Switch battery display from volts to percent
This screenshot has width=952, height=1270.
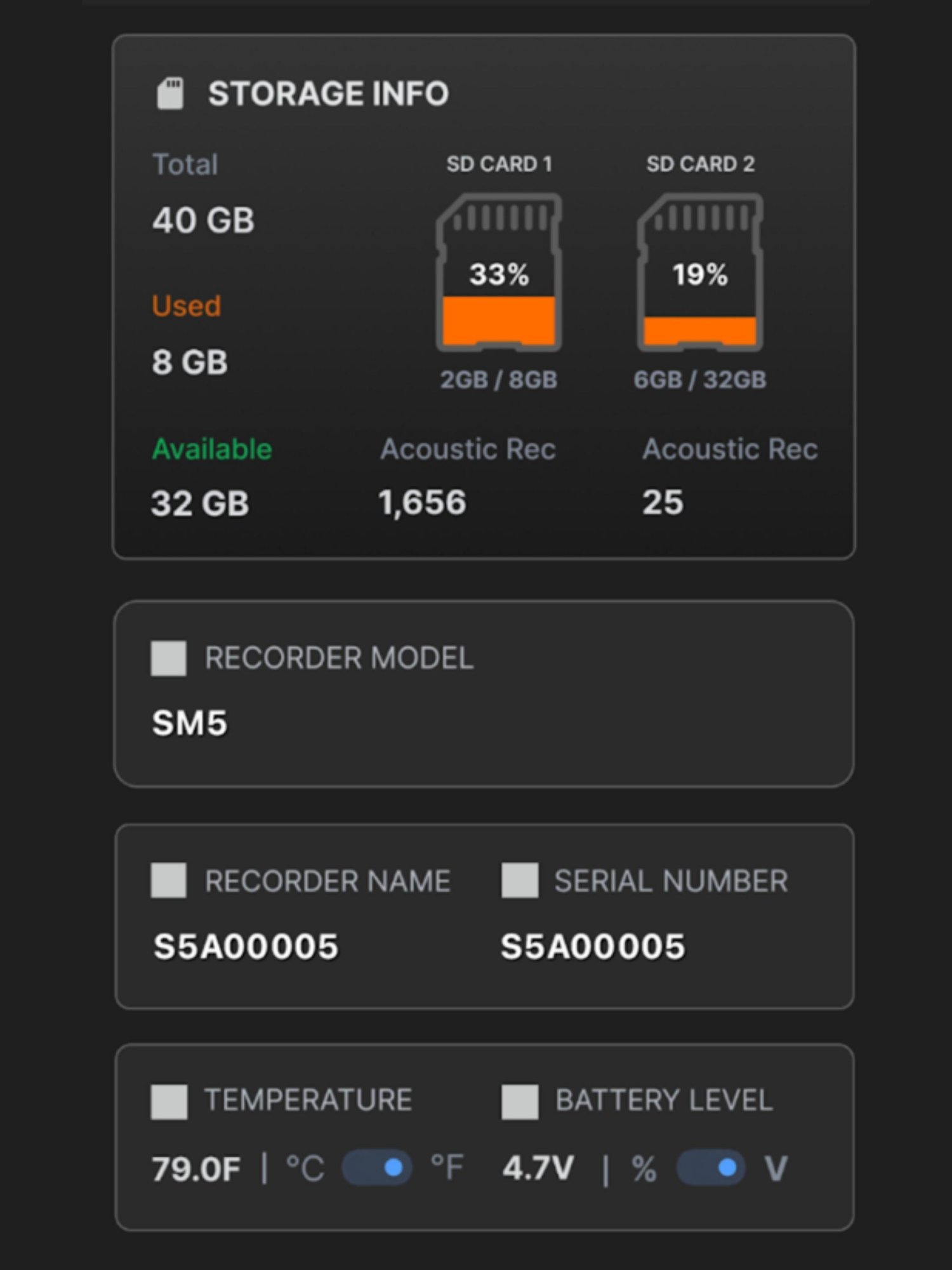[x=711, y=1167]
